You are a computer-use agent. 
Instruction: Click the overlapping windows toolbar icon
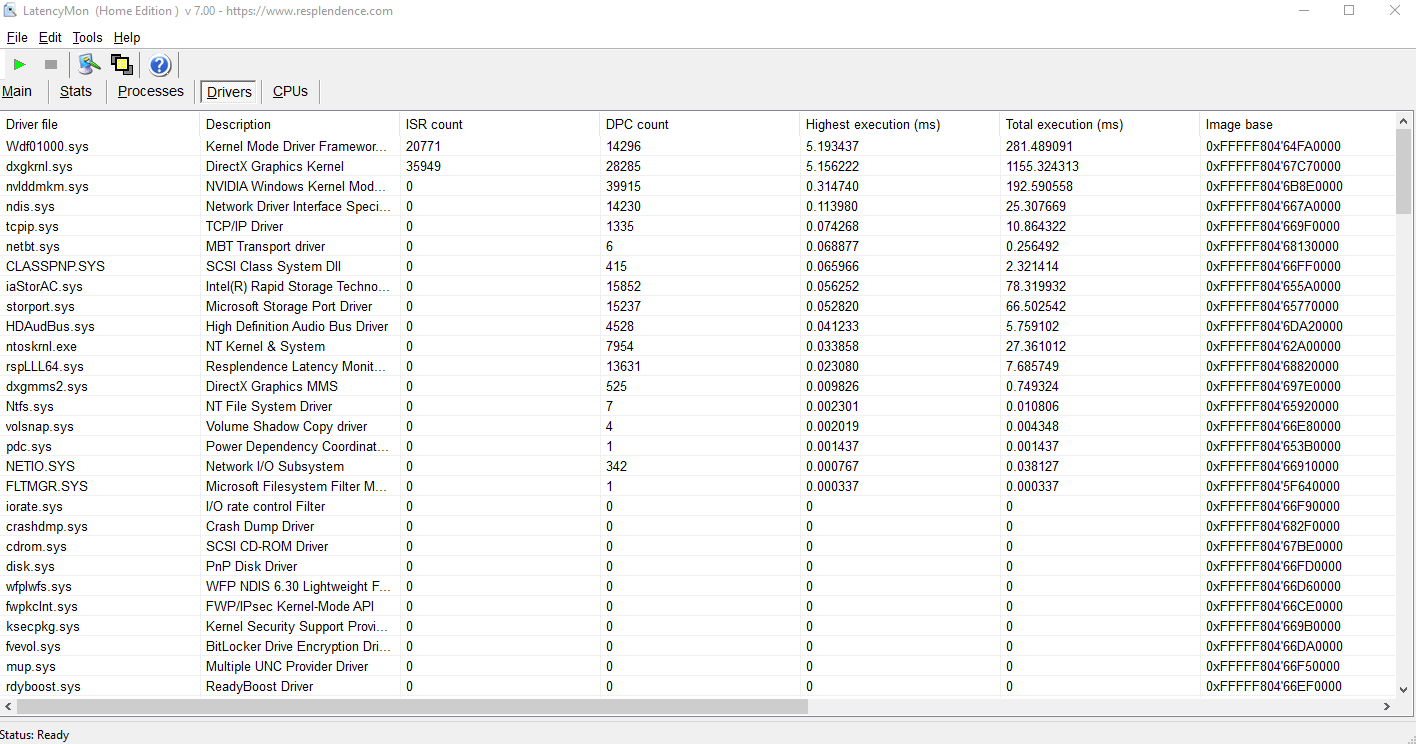click(122, 65)
